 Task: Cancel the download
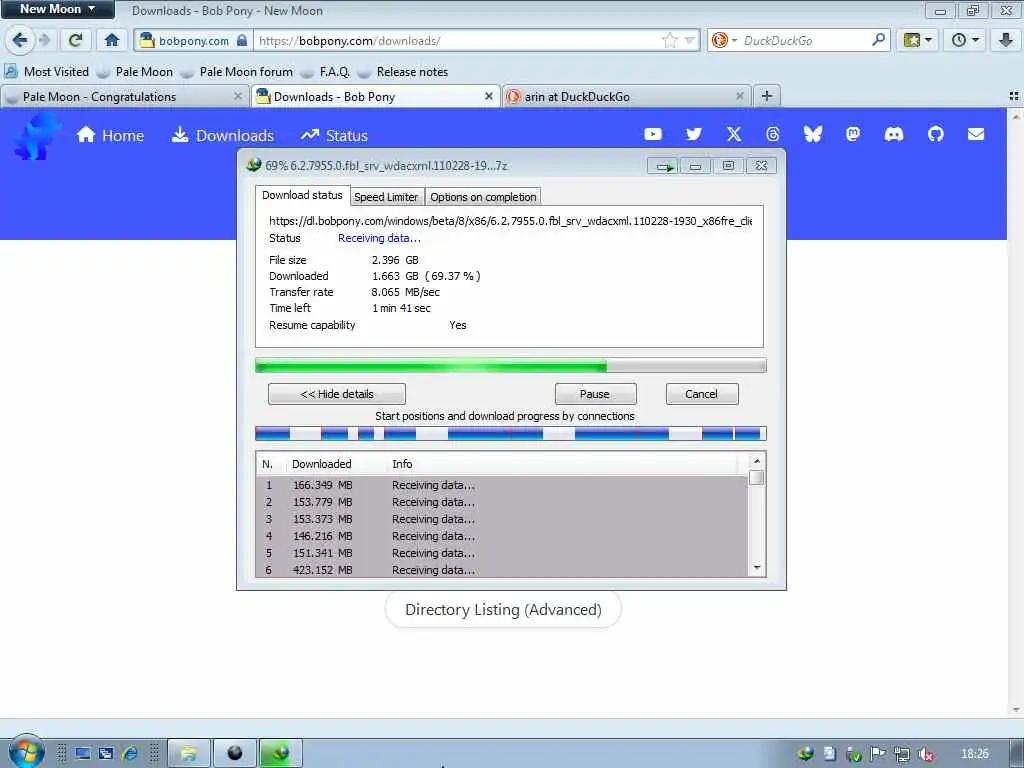coord(701,394)
